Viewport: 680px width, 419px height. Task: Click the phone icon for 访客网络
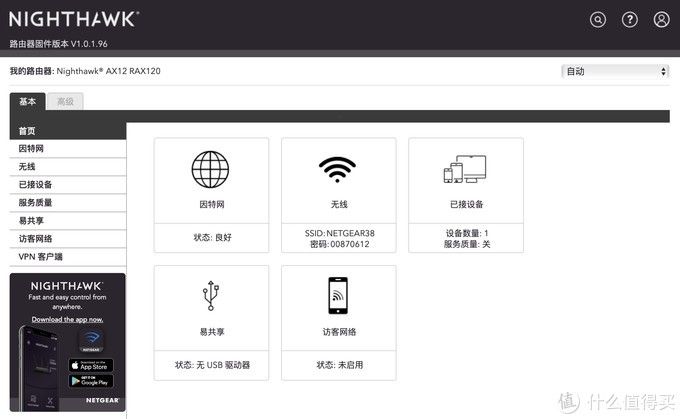[x=338, y=295]
